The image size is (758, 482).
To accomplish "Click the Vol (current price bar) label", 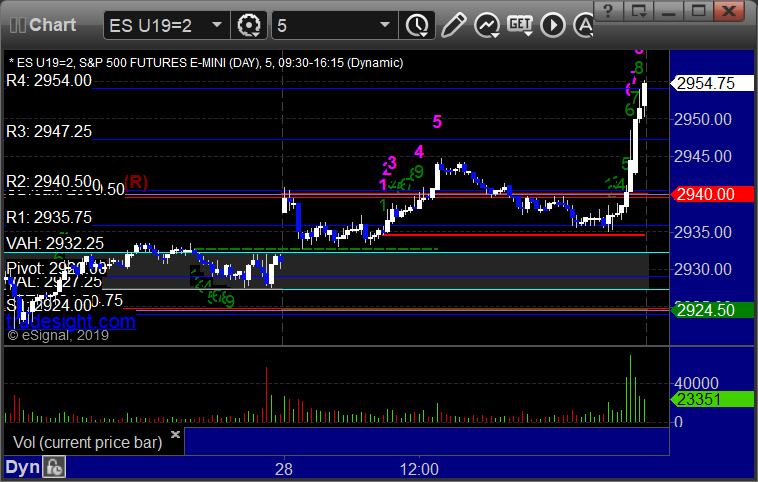I will [87, 442].
